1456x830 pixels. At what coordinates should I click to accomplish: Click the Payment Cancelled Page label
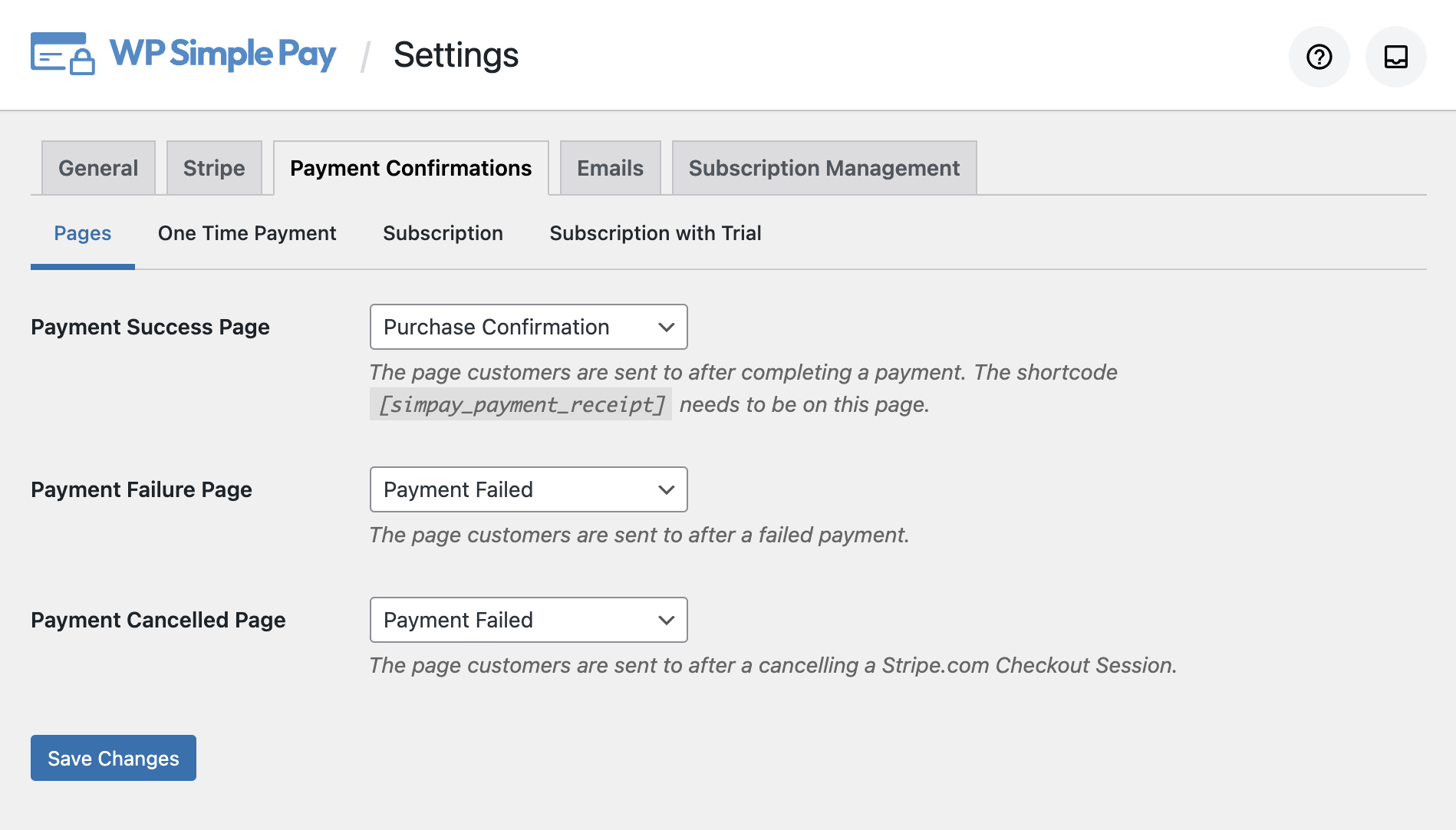point(158,620)
